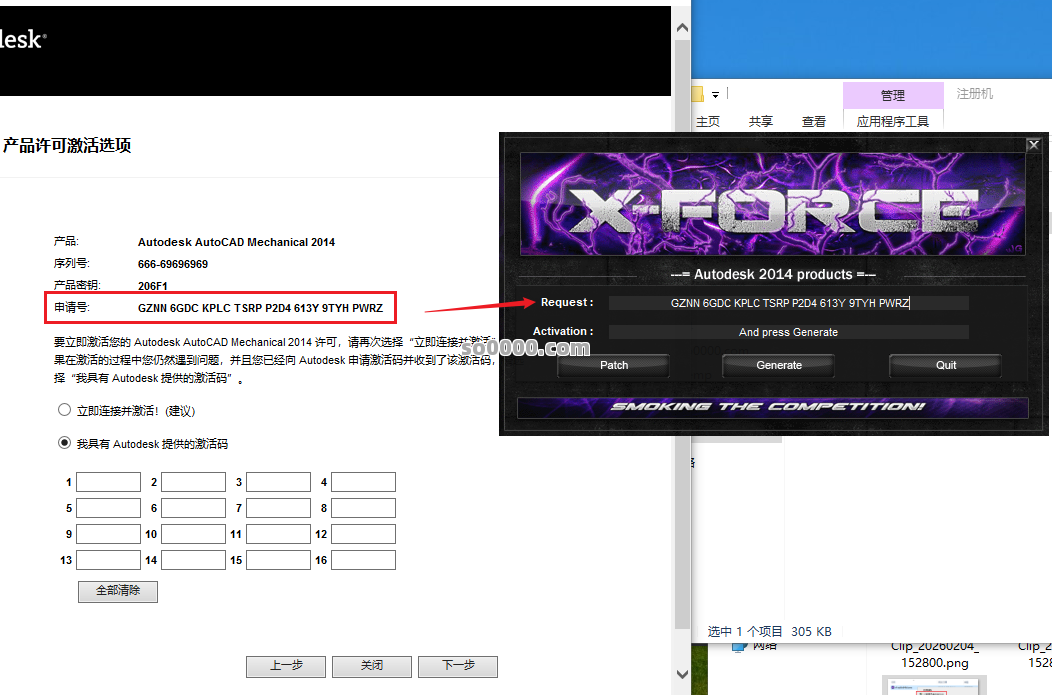Click the 关闭 (Close) button

pyautogui.click(x=372, y=666)
